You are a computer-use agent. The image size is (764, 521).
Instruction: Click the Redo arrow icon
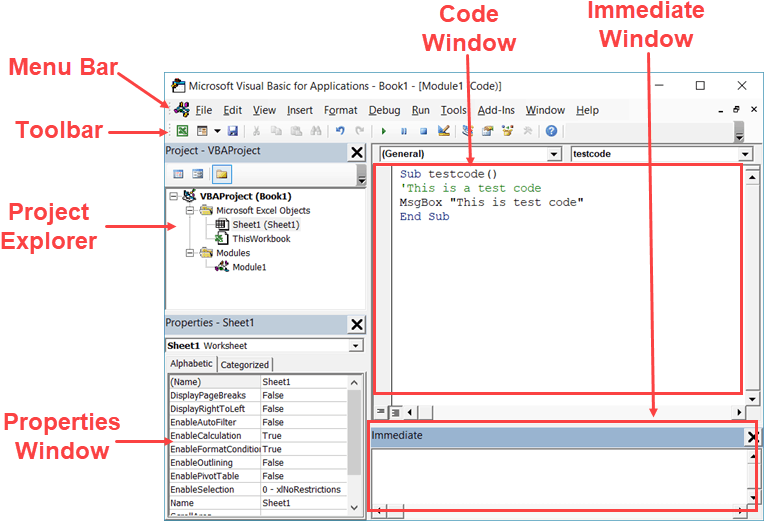click(360, 131)
